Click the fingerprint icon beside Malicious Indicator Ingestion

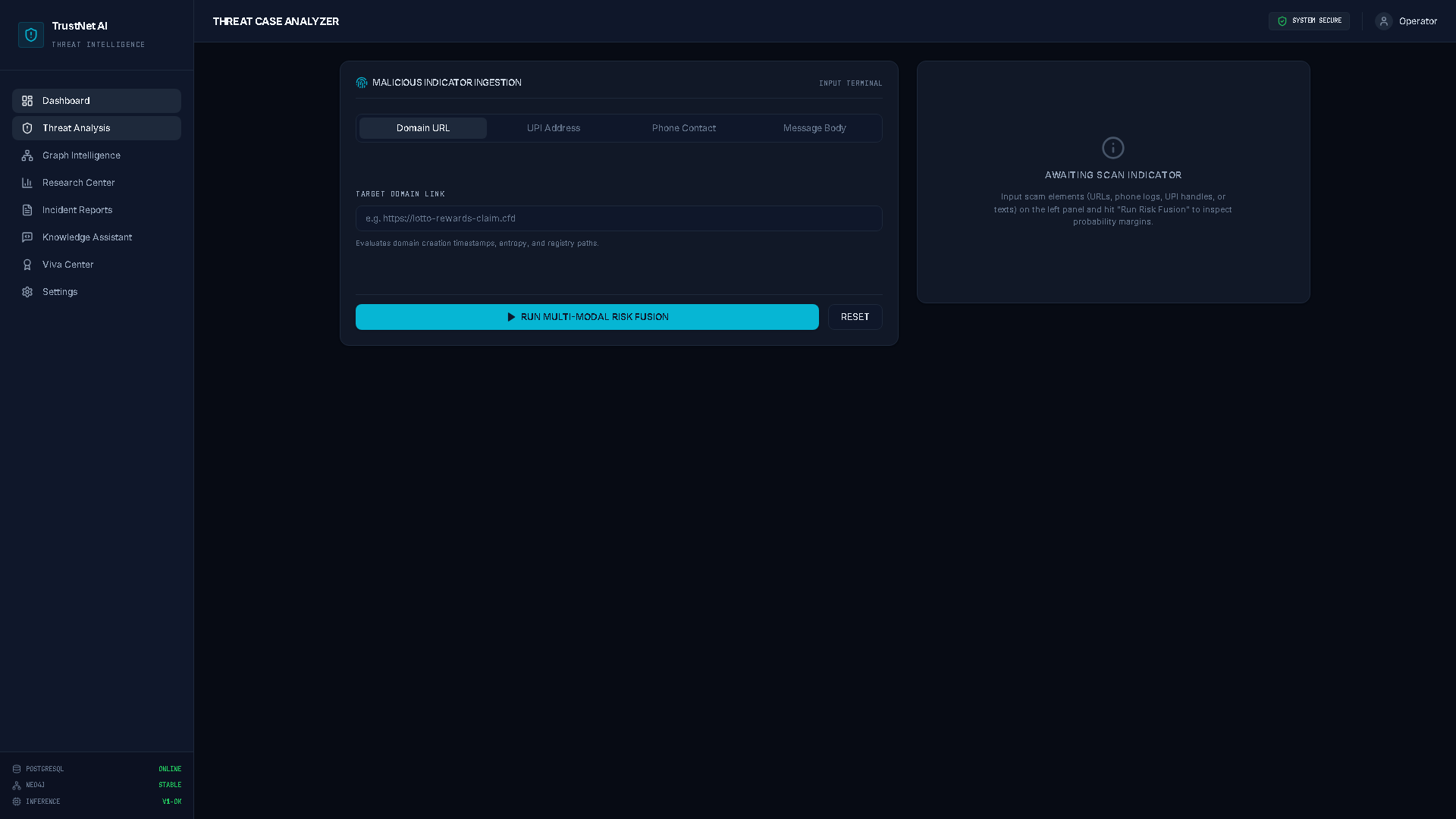coord(362,83)
